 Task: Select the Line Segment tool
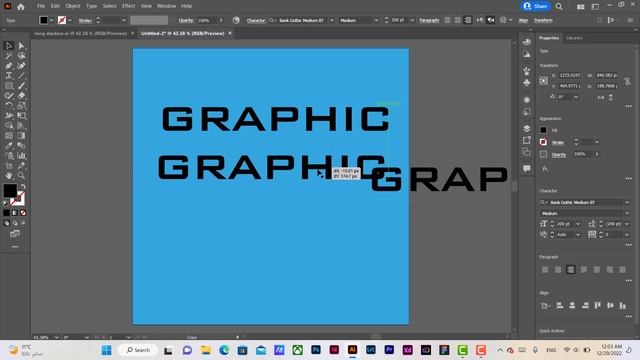click(x=21, y=76)
